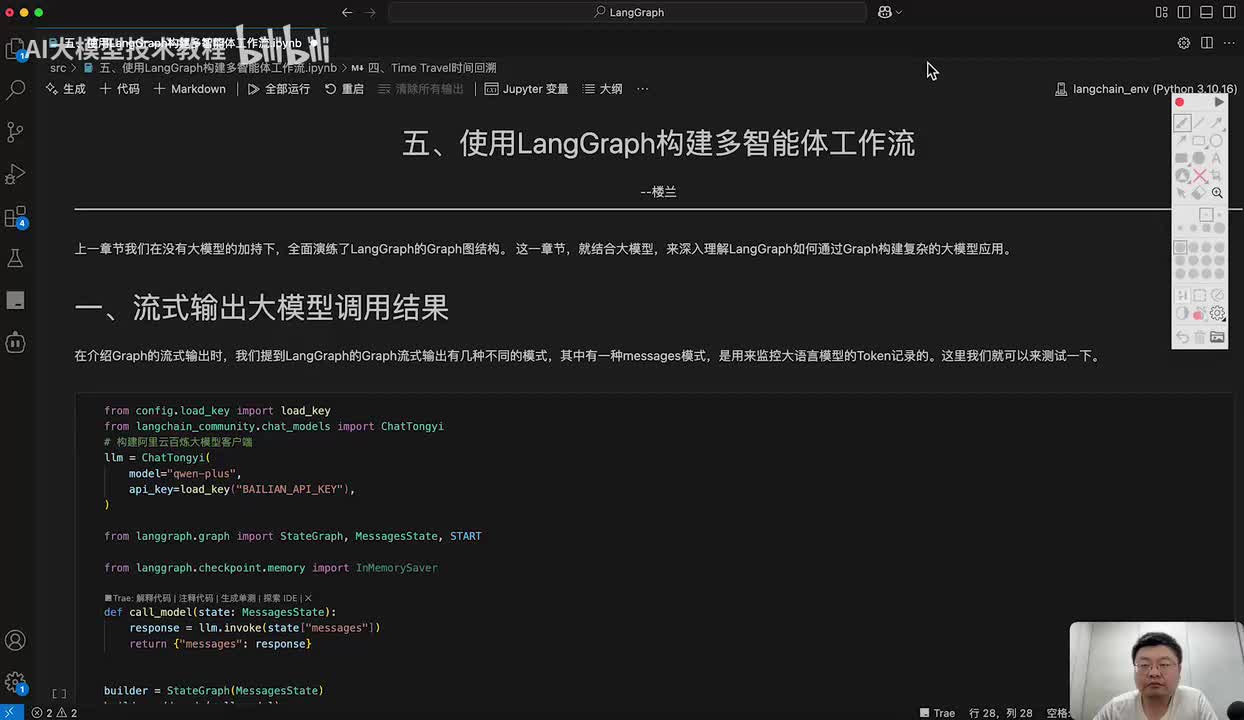Select the ellipse shape tool in palette
This screenshot has width=1244, height=720.
coord(1217,141)
